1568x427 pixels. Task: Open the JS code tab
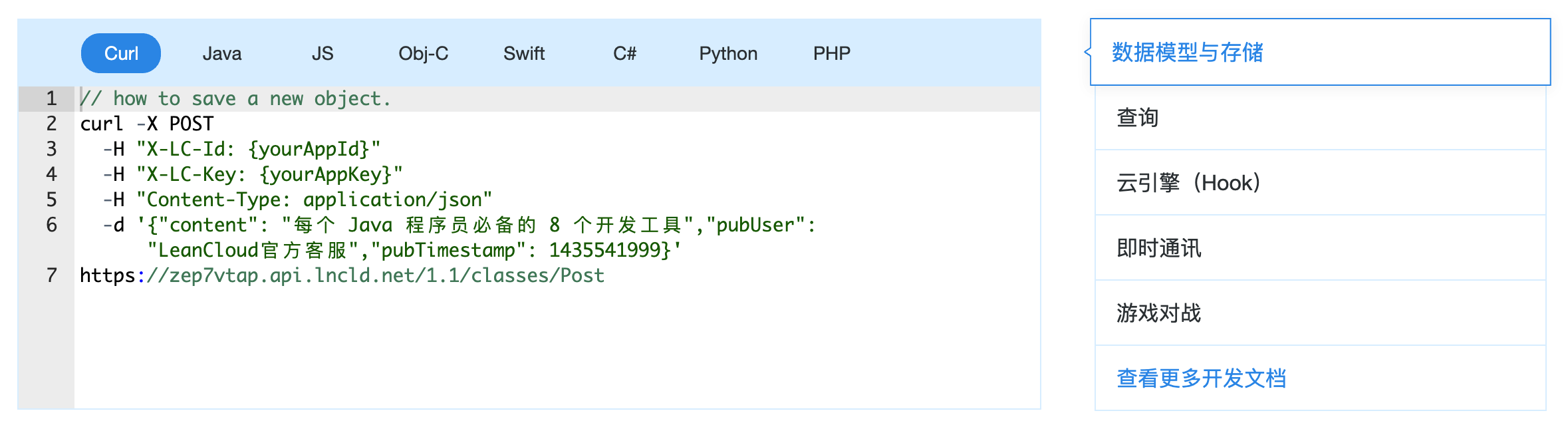[x=323, y=53]
